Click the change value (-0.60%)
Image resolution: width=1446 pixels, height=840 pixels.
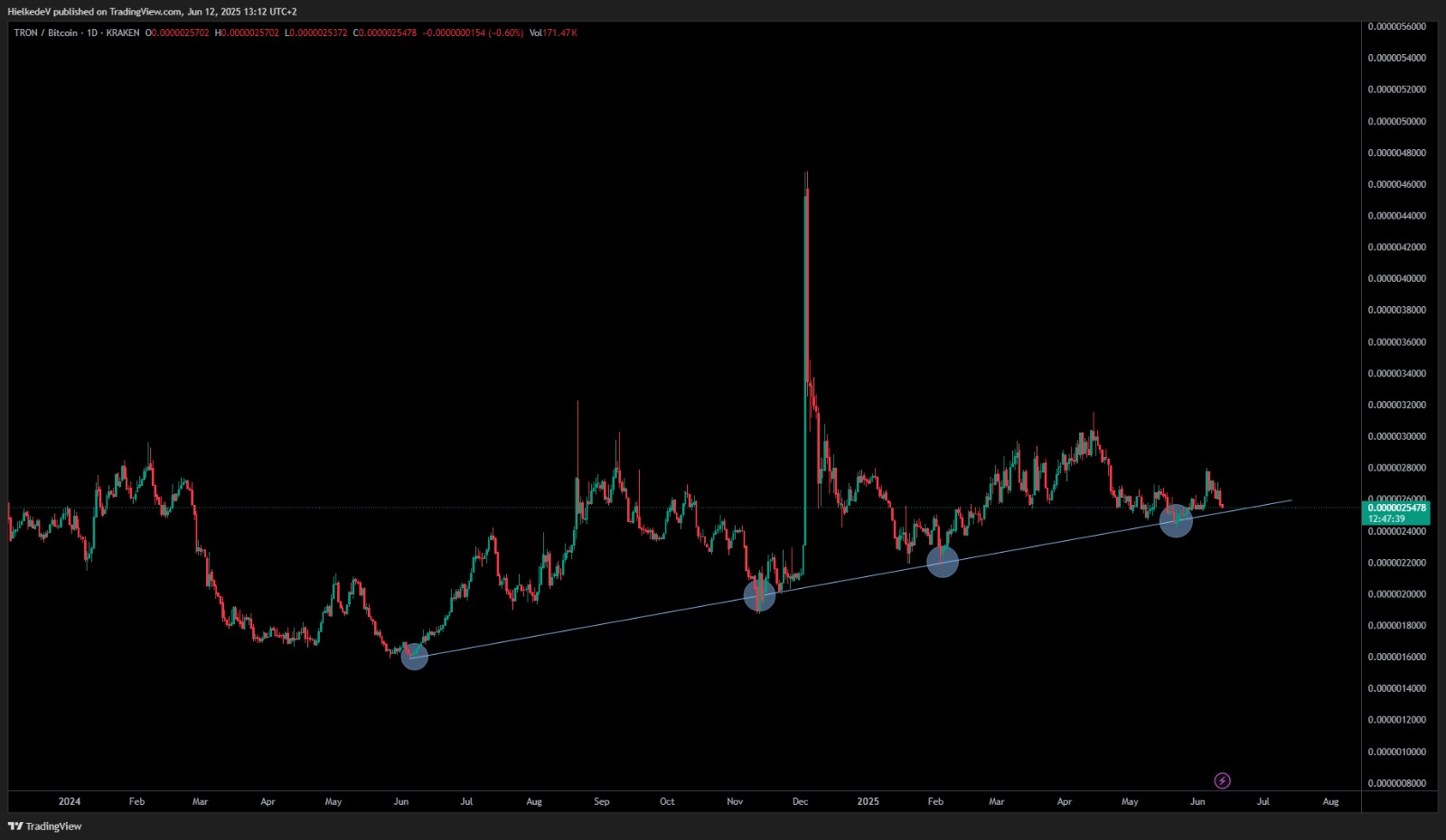pyautogui.click(x=506, y=33)
